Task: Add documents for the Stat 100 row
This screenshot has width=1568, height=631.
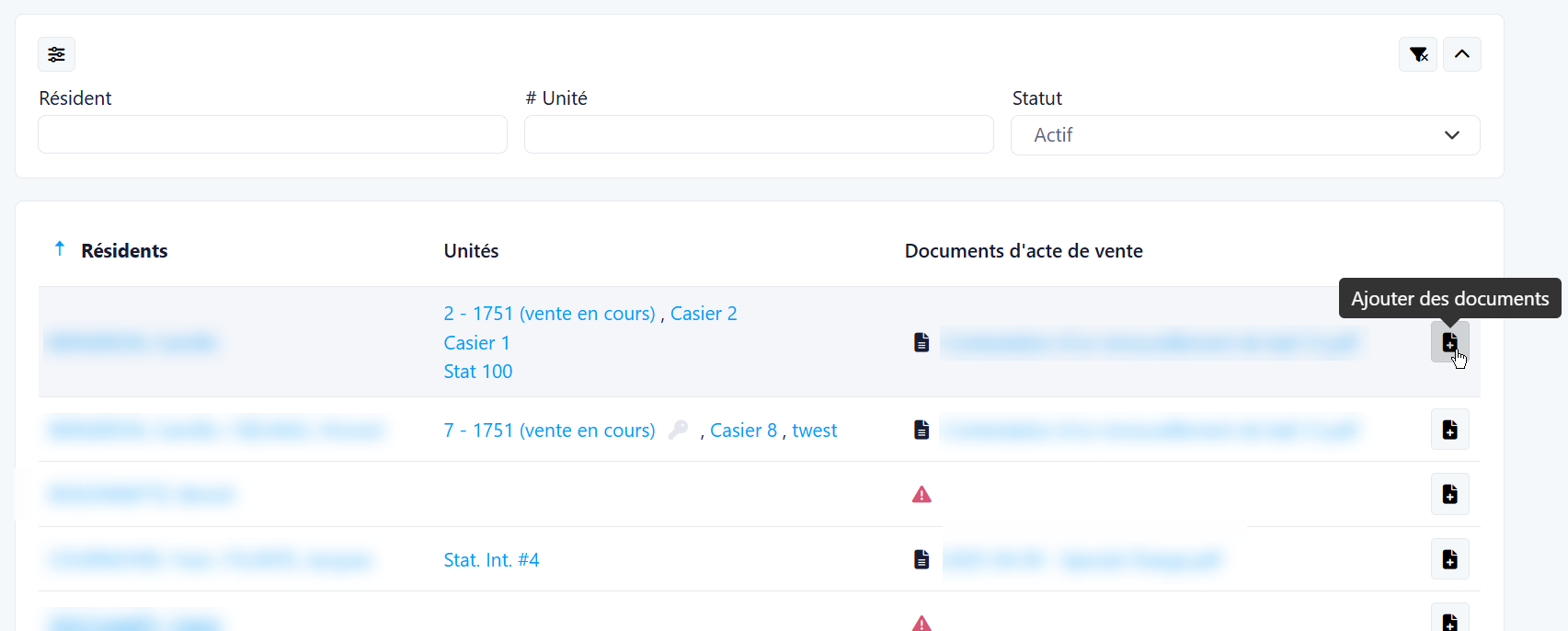Action: tap(1450, 342)
